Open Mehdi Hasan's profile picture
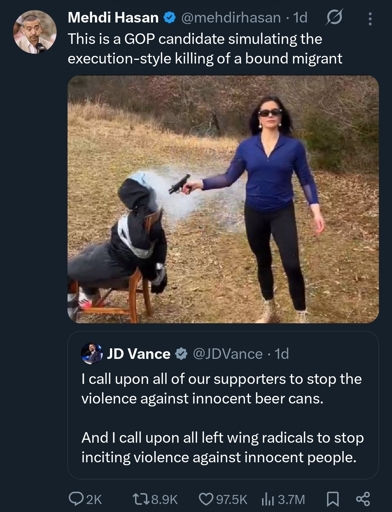This screenshot has width=392, height=512. pyautogui.click(x=35, y=32)
